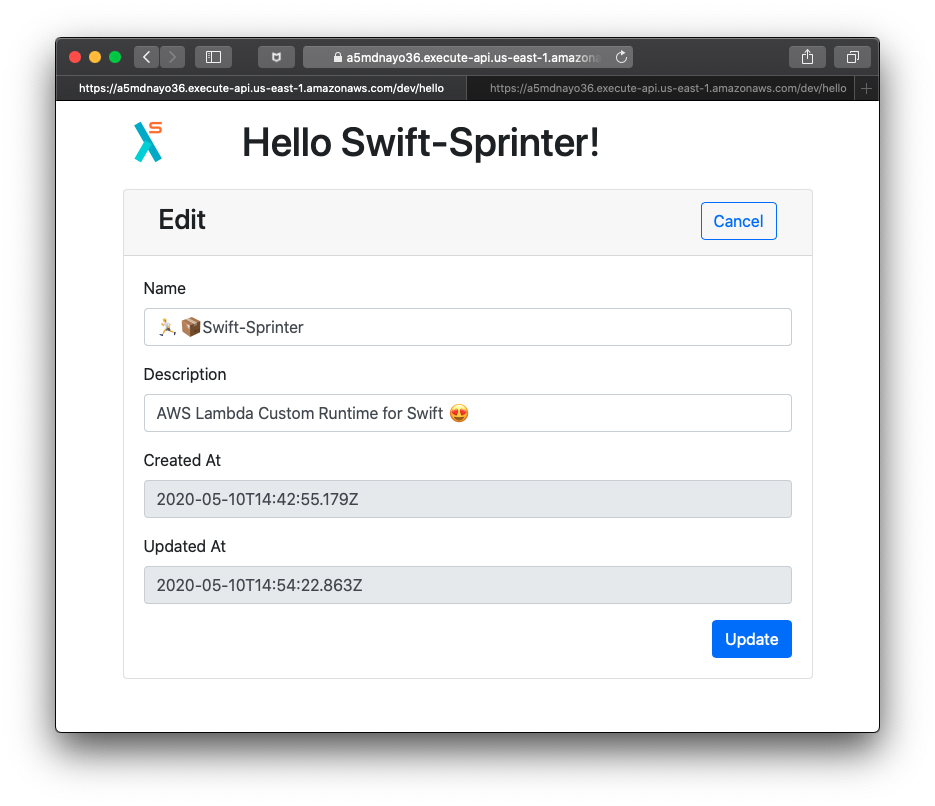The image size is (935, 806).
Task: Toggle the Safari sidebar icon
Action: coord(213,57)
